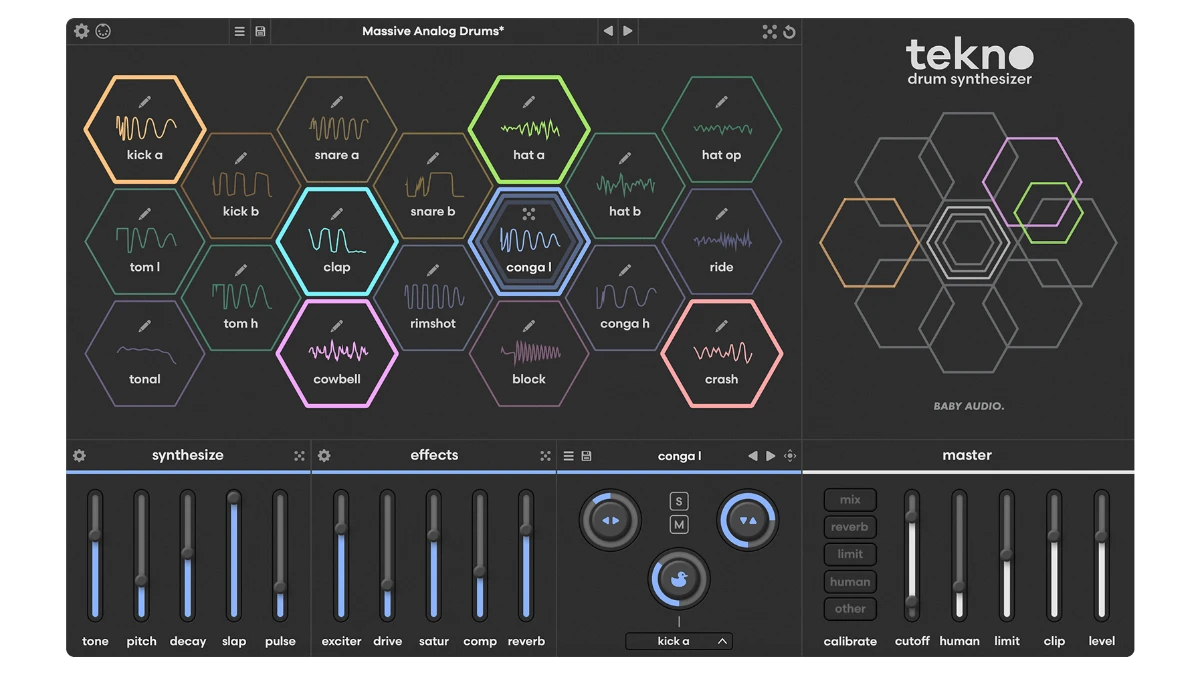Image resolution: width=1200 pixels, height=675 pixels.
Task: Click the smiley face icon in header
Action: [x=103, y=31]
